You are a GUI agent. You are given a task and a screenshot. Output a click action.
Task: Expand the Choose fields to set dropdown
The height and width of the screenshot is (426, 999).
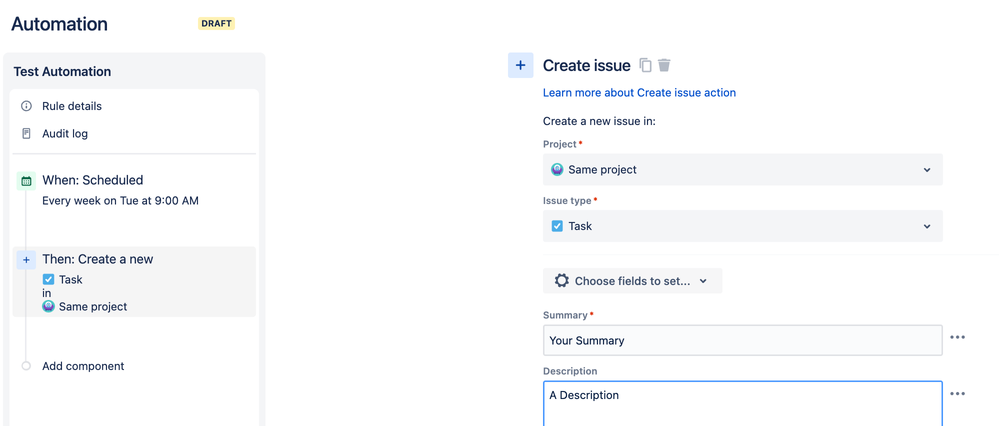(x=633, y=281)
